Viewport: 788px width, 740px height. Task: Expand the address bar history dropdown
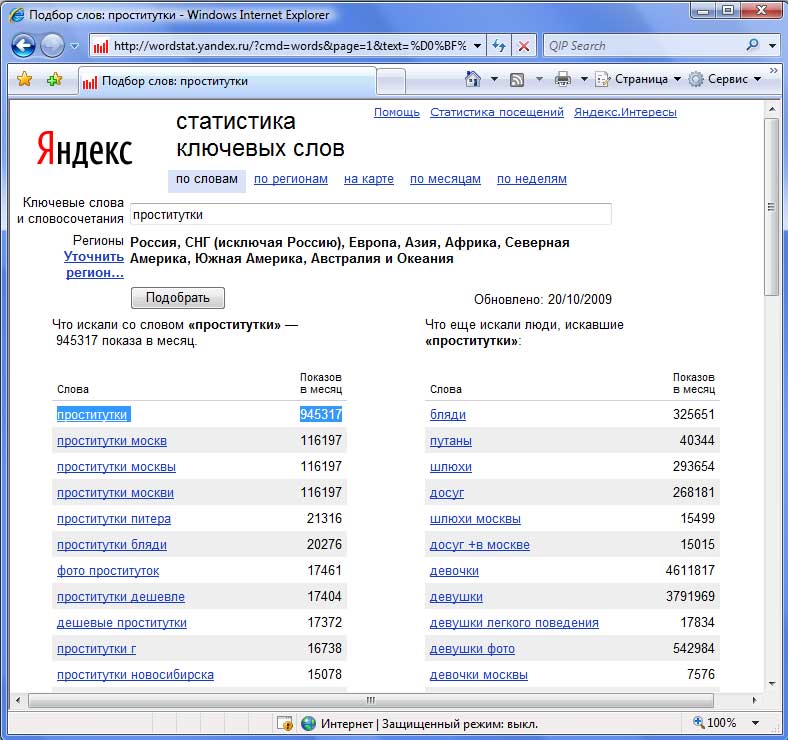pos(477,46)
